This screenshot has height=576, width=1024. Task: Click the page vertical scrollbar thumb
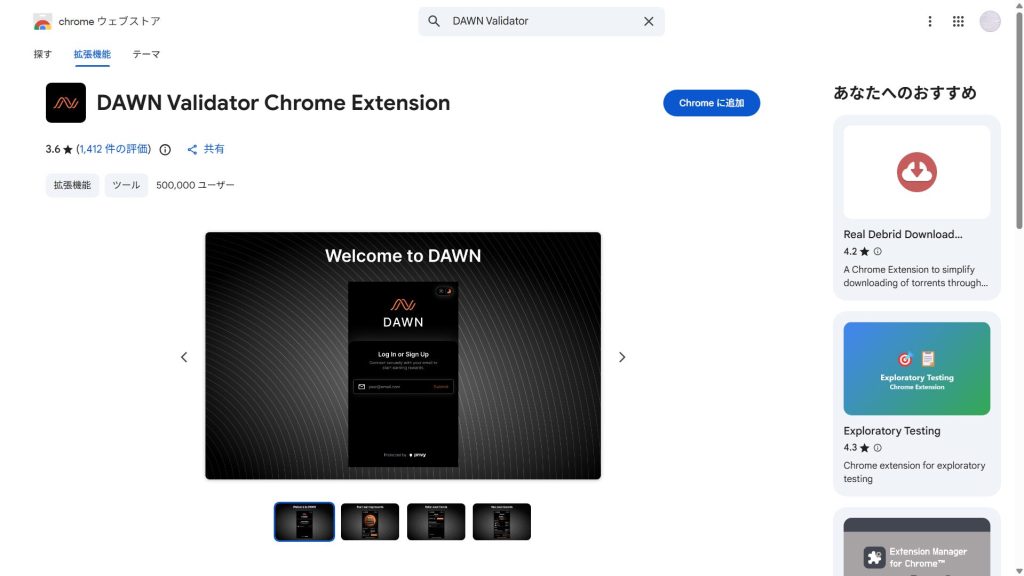coord(1019,119)
